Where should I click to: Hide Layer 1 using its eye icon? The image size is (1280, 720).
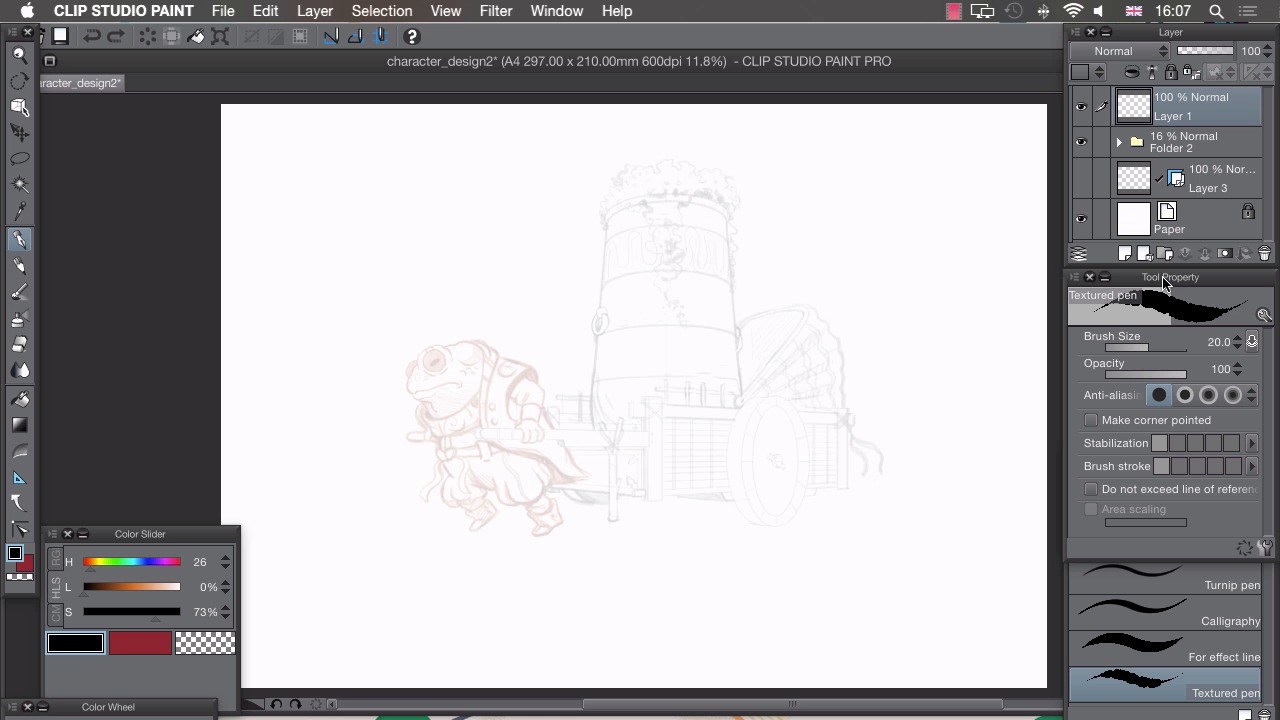coord(1080,106)
